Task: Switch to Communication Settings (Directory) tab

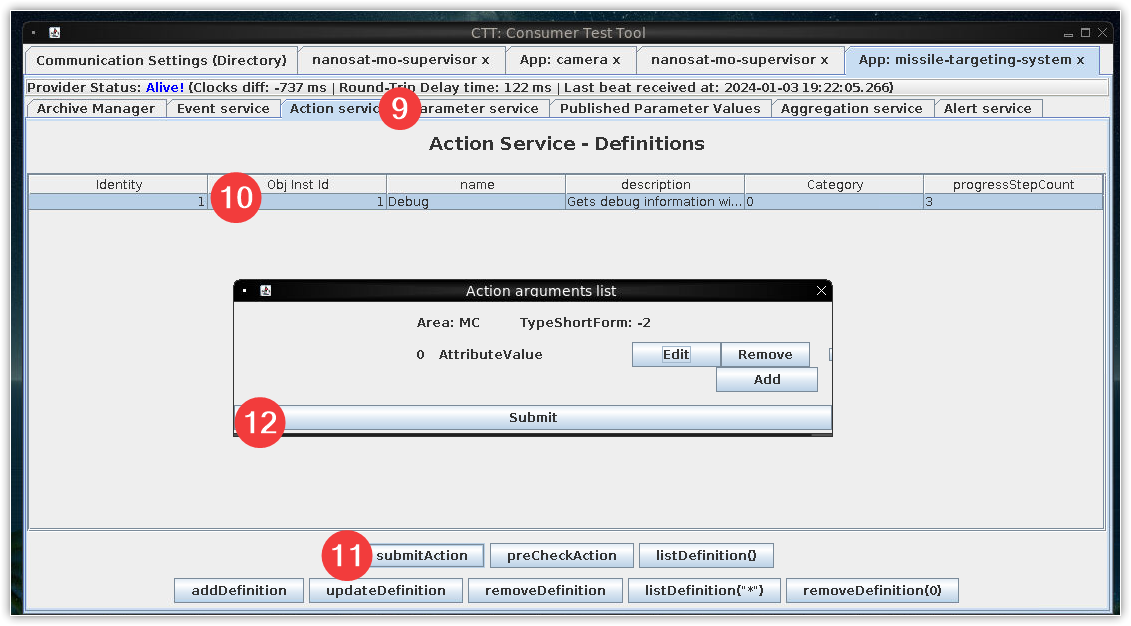Action: [x=161, y=60]
